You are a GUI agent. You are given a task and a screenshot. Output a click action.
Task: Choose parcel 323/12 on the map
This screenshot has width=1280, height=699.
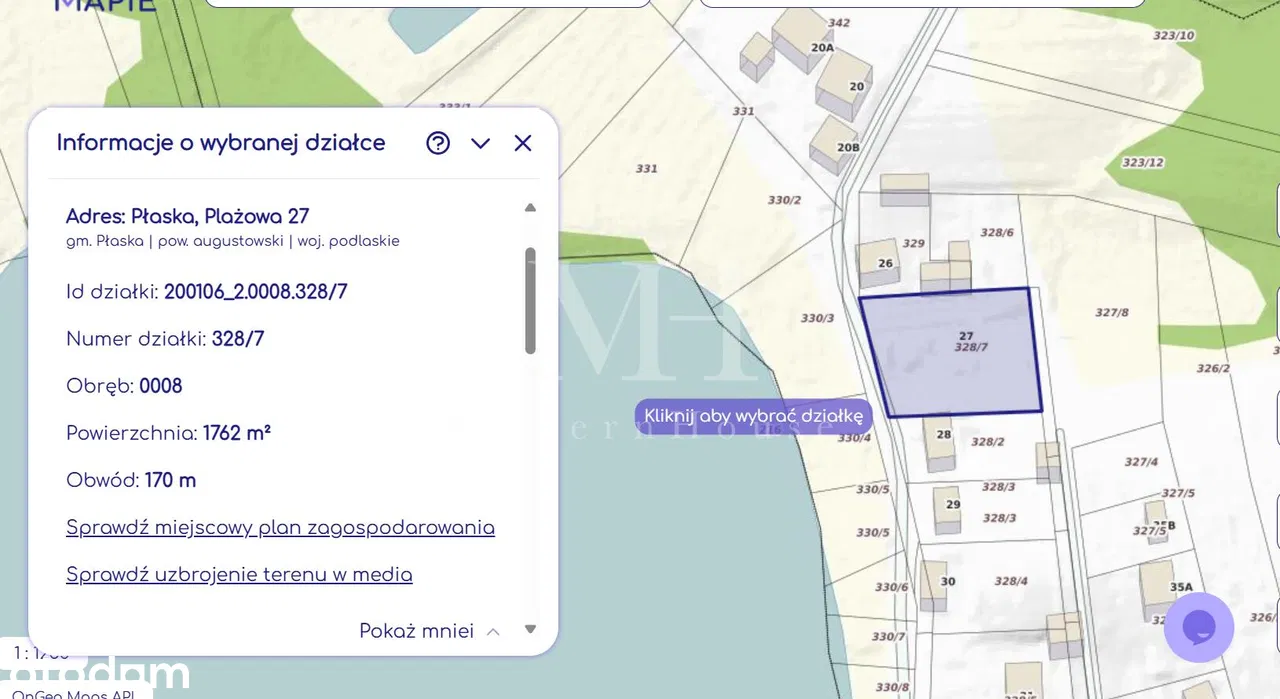(1142, 162)
